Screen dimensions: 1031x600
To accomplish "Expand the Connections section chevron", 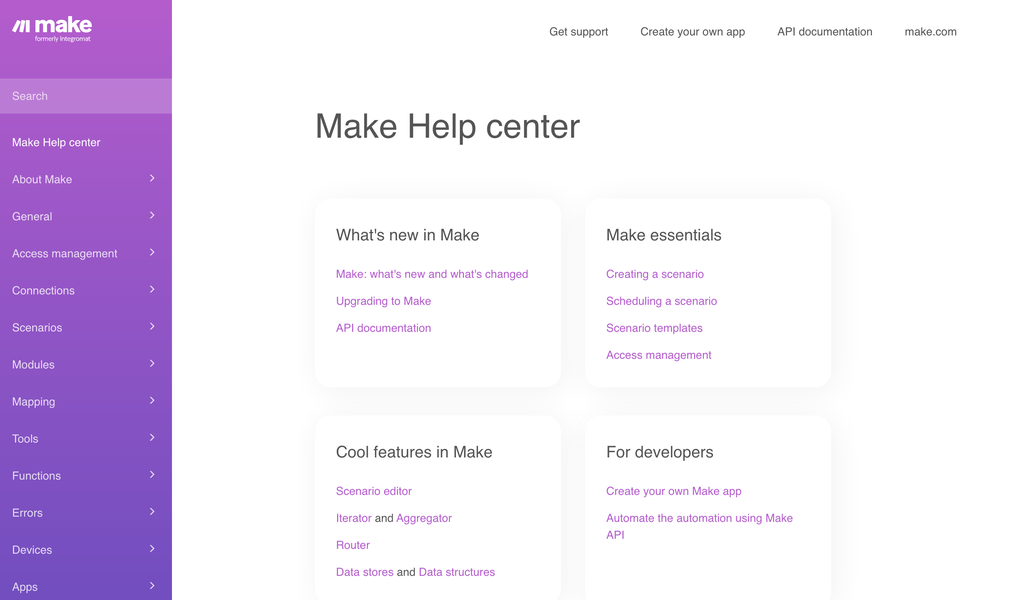I will click(x=152, y=290).
